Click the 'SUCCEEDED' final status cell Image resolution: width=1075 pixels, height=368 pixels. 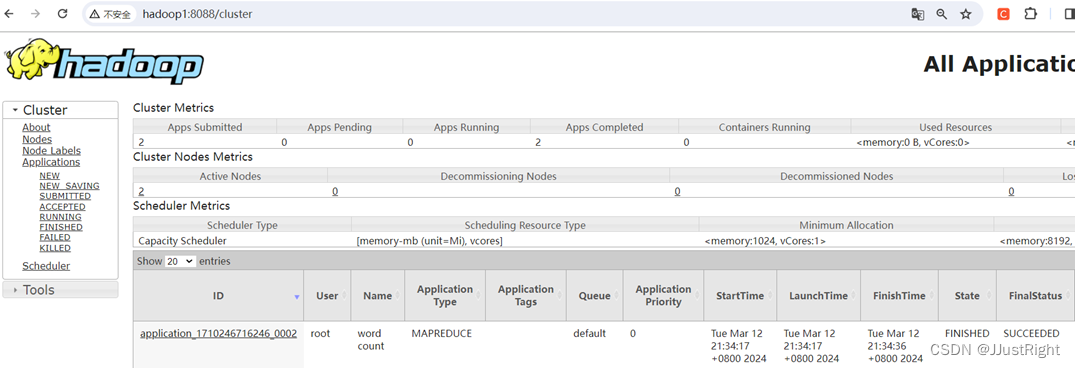pos(1031,334)
